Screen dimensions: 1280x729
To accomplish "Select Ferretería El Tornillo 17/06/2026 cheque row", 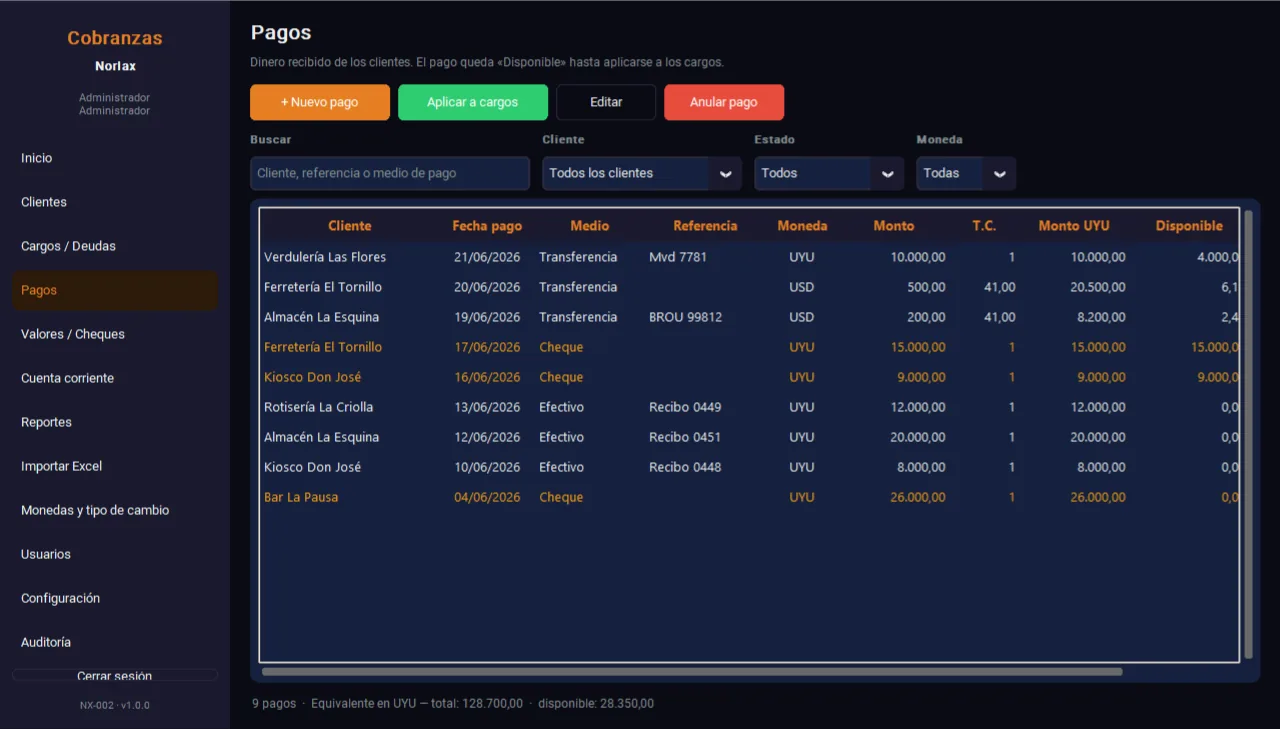I will (x=750, y=347).
